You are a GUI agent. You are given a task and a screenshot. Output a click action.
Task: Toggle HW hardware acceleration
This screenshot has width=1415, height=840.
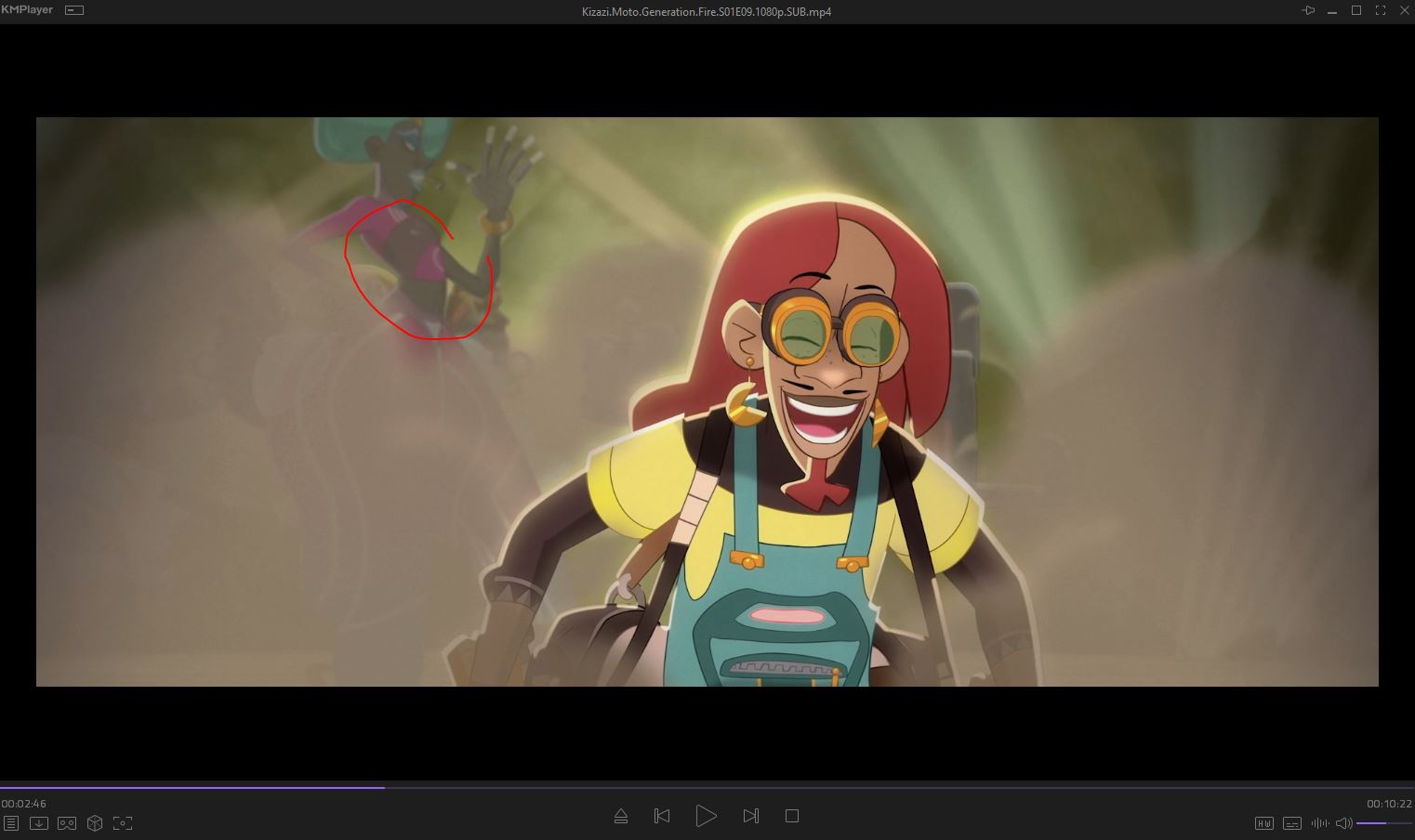pos(1263,823)
